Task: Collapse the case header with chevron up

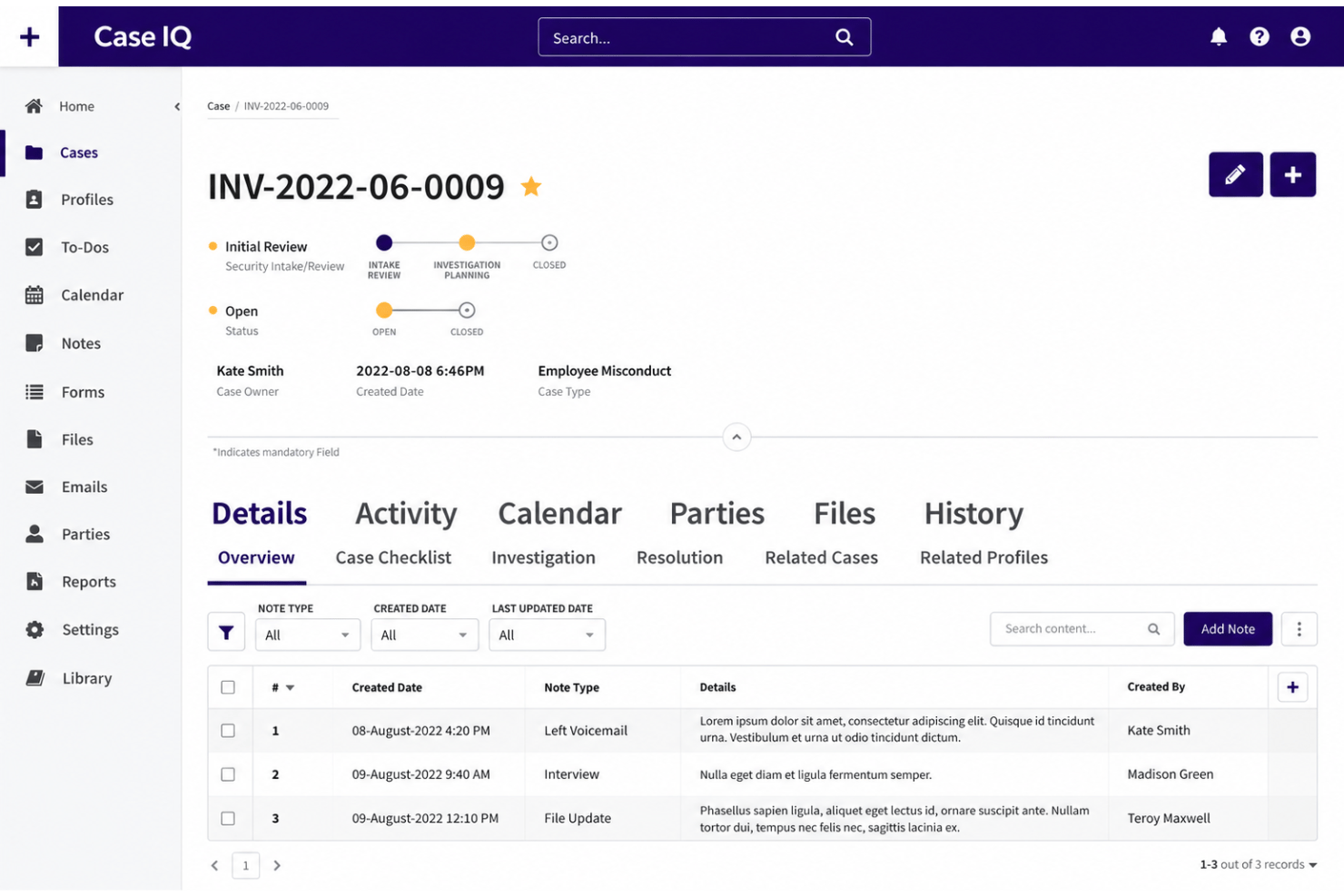Action: coord(736,438)
